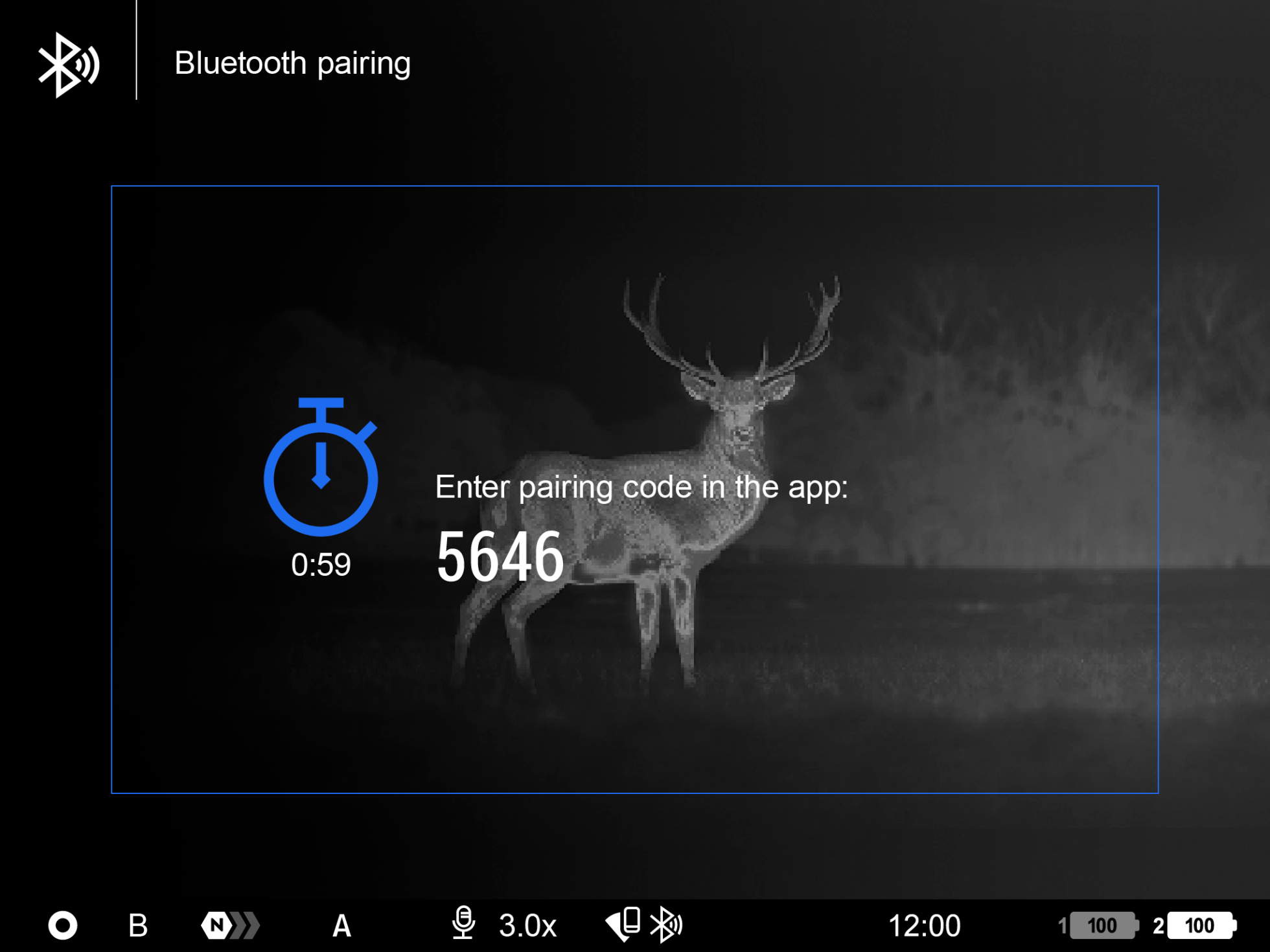
Task: Click battery 1 indicator showing 100
Action: click(x=1103, y=925)
